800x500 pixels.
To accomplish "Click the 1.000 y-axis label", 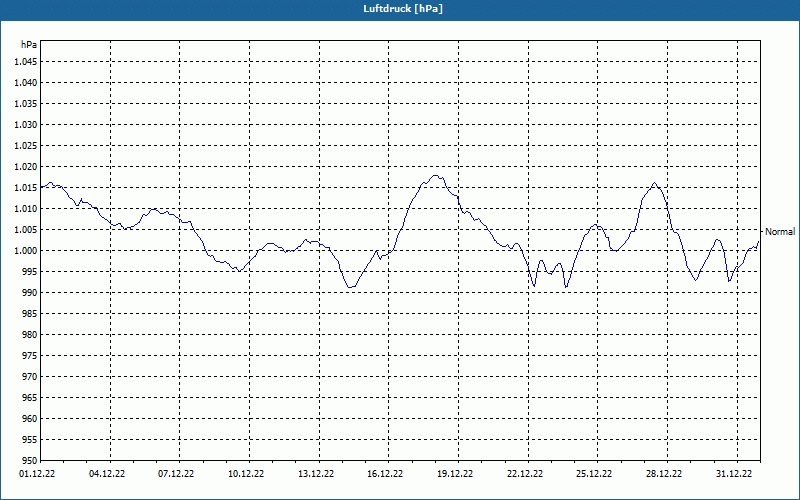I will [x=25, y=251].
